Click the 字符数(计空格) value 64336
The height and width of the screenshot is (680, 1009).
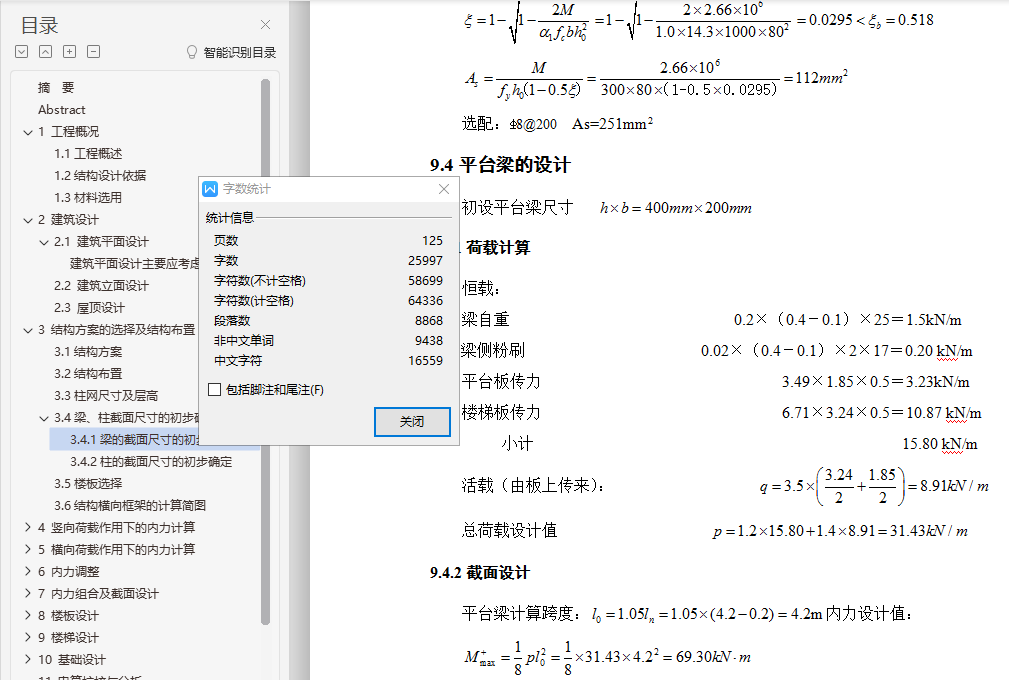pos(425,300)
